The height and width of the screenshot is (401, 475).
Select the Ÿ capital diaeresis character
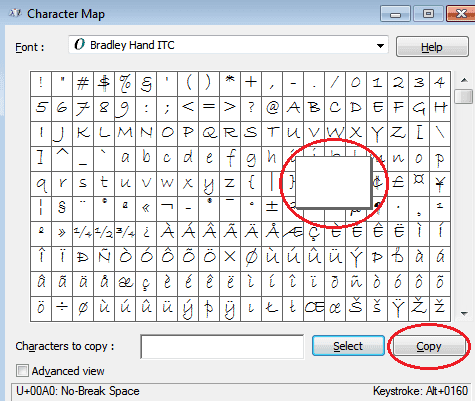pos(398,308)
